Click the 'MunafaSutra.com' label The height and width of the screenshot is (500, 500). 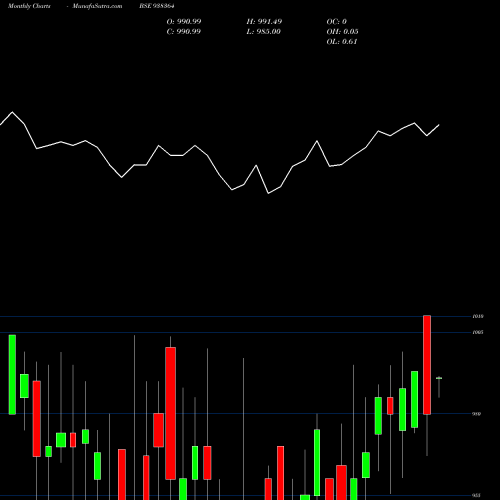pyautogui.click(x=97, y=6)
